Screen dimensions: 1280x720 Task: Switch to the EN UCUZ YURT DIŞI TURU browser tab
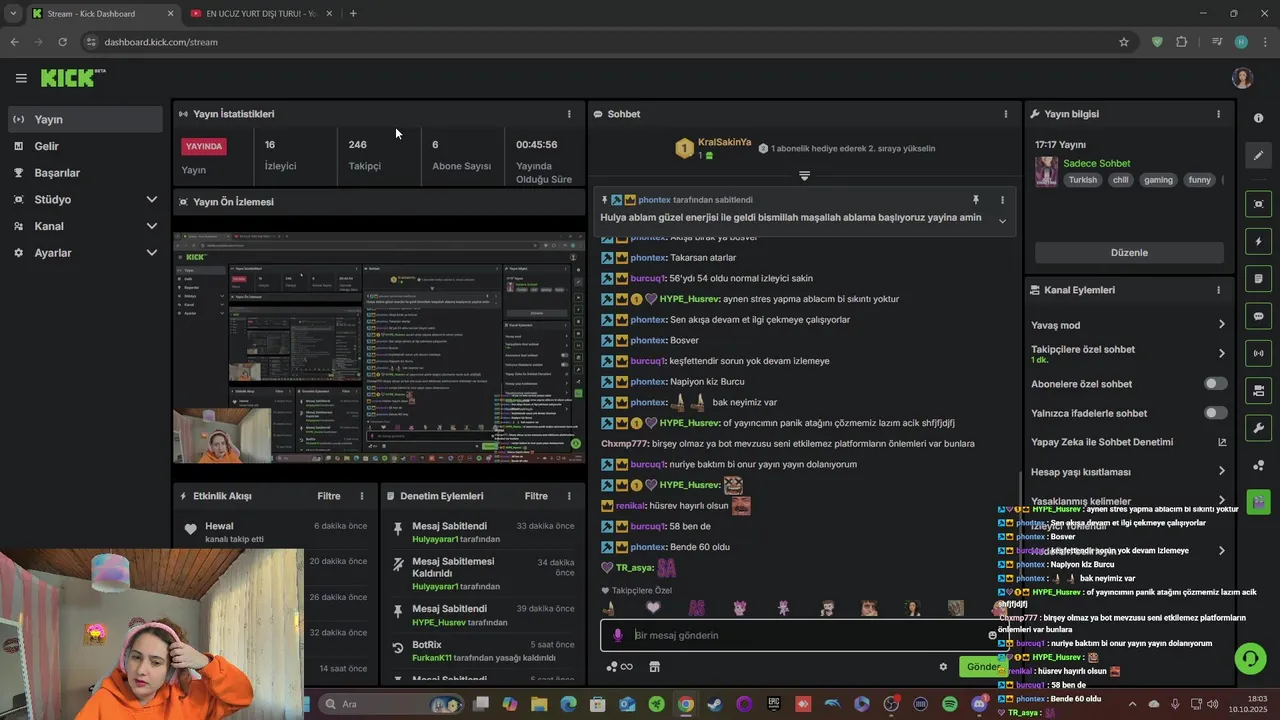coord(261,14)
